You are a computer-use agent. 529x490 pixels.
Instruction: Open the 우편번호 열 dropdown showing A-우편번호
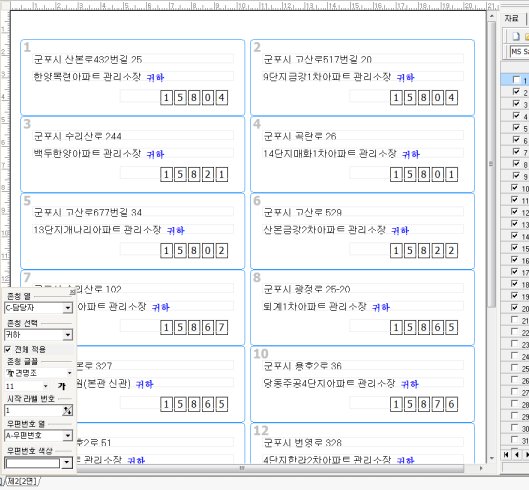(x=38, y=435)
